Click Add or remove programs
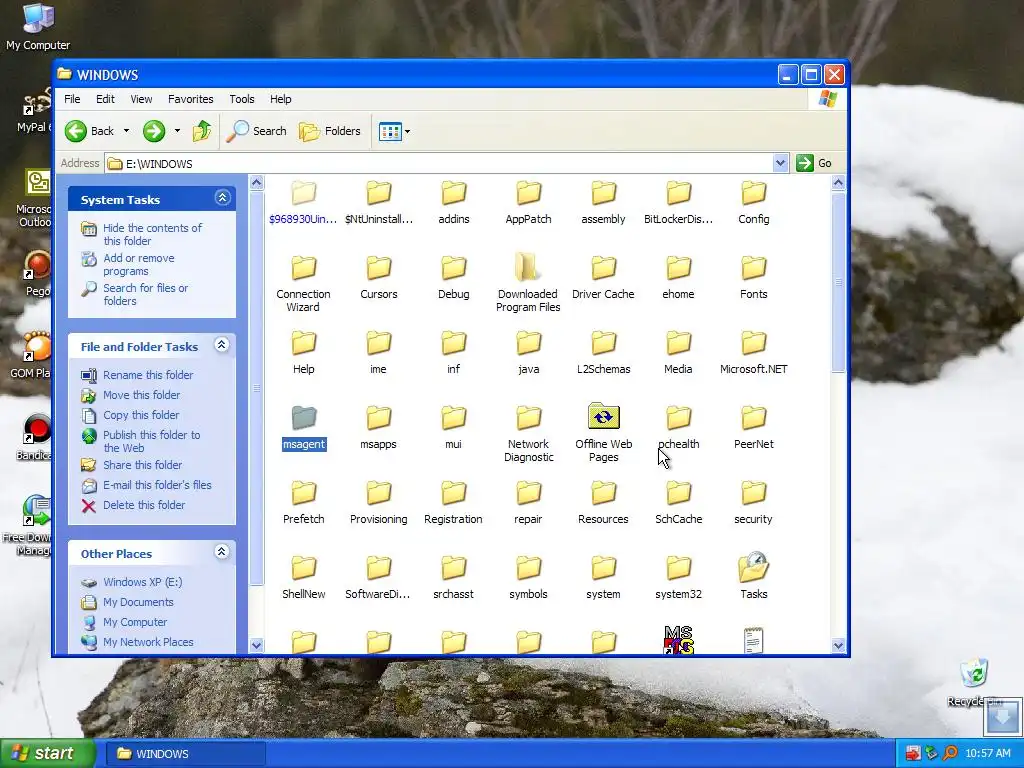 [x=128, y=264]
